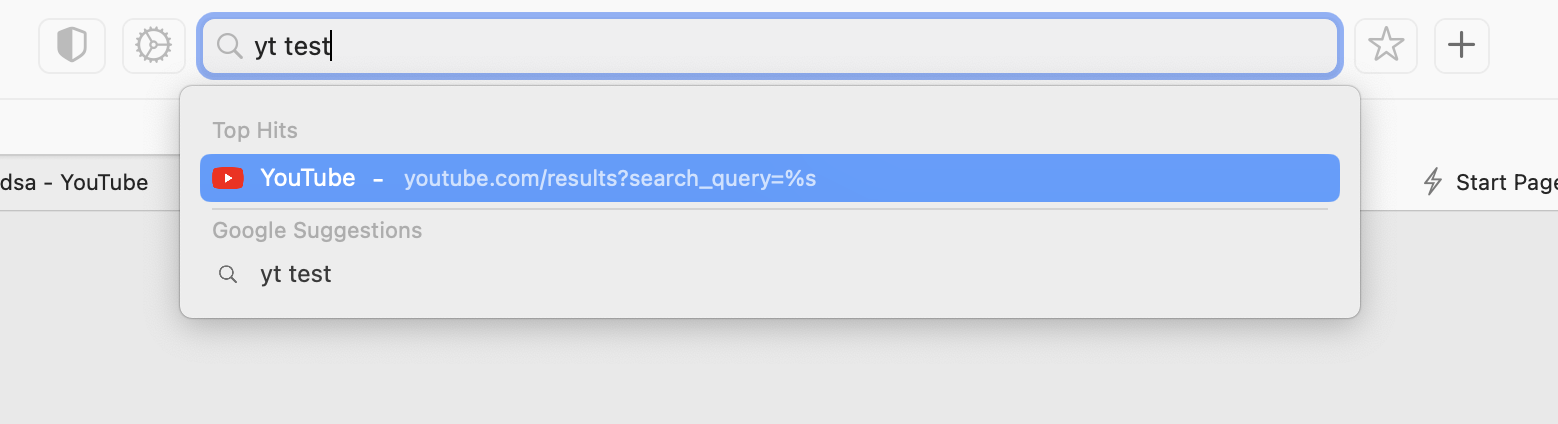Choose the 'yt test' Google suggestion
The image size is (1558, 424).
coord(296,274)
